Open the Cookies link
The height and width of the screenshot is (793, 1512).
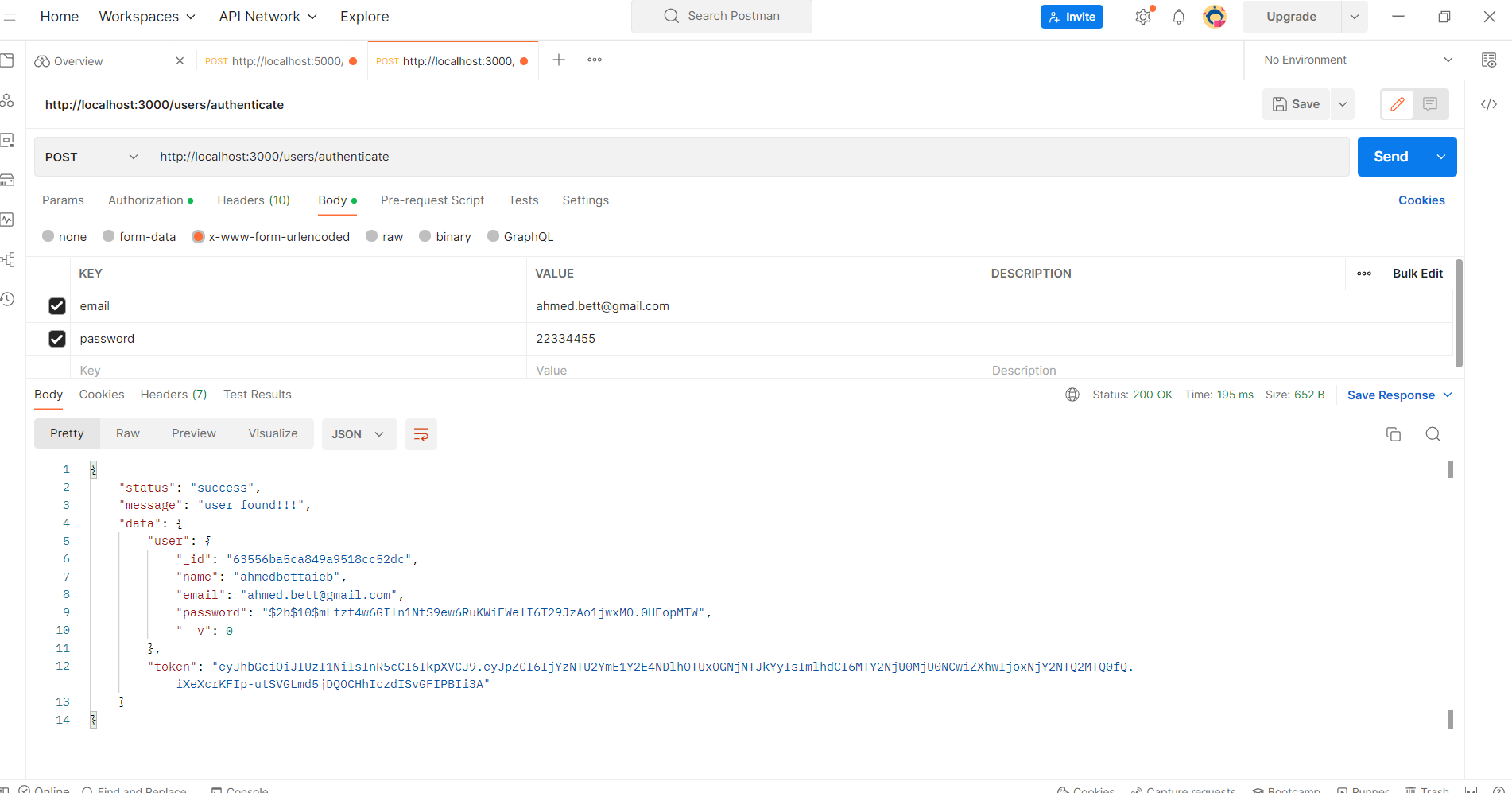(1421, 200)
